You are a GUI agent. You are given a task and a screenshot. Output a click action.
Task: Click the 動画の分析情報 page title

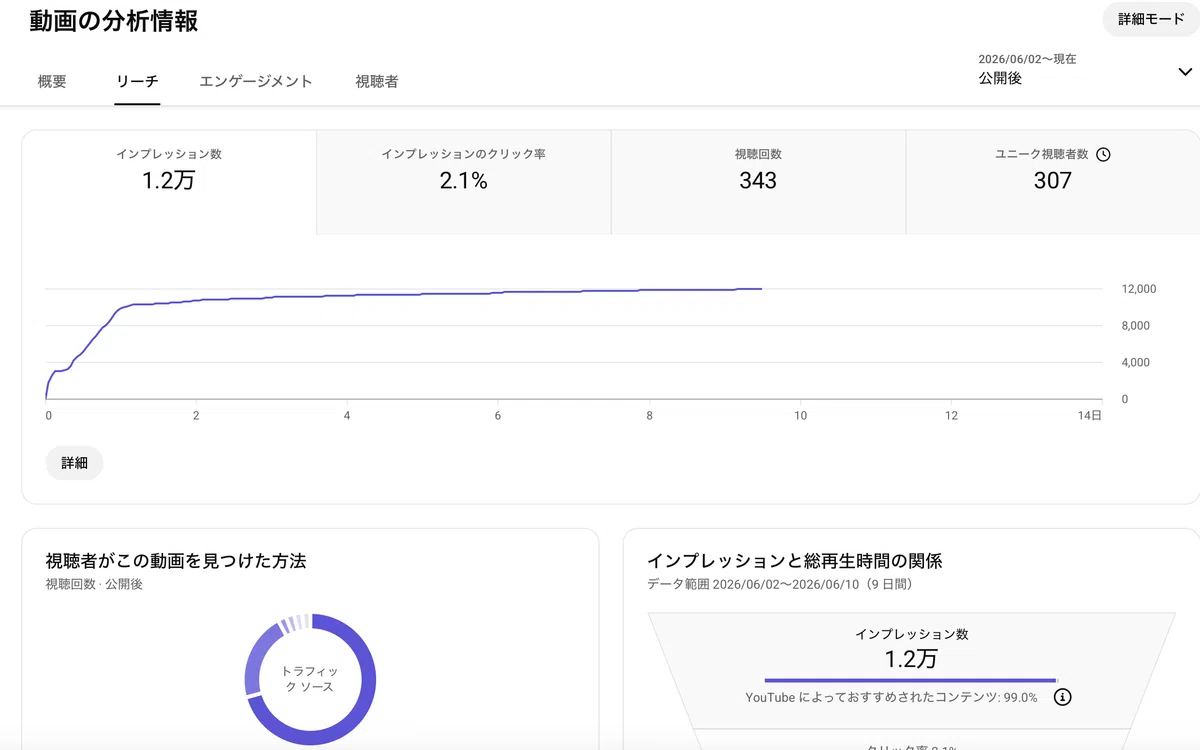(x=113, y=22)
